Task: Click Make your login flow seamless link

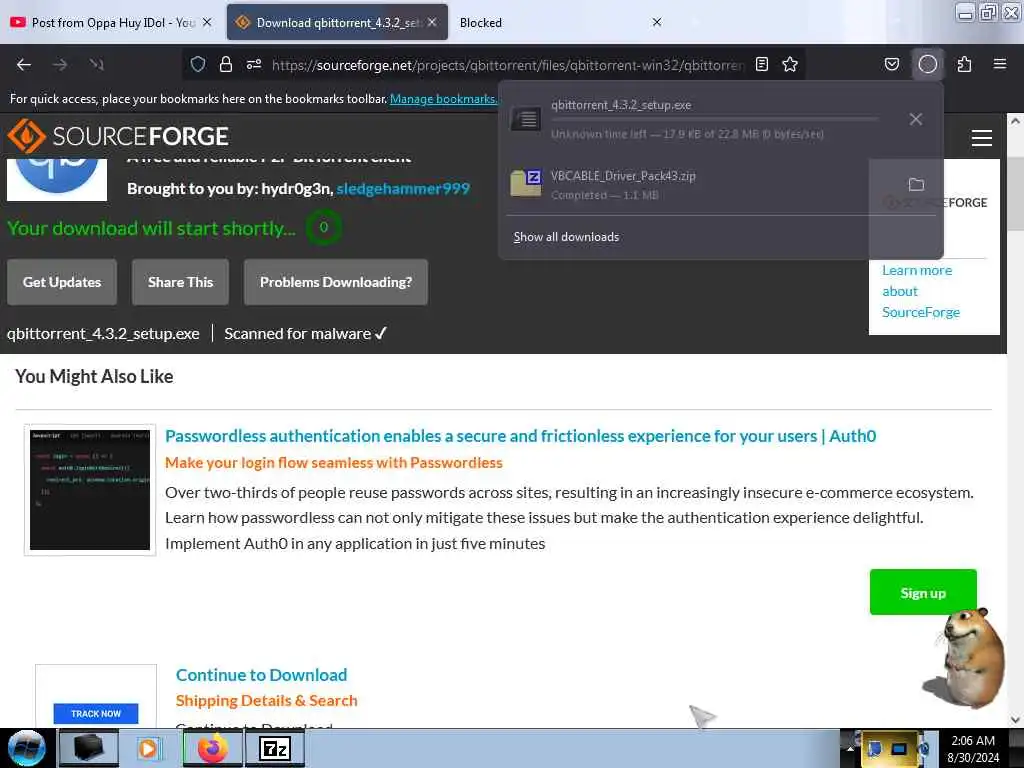Action: pyautogui.click(x=334, y=463)
